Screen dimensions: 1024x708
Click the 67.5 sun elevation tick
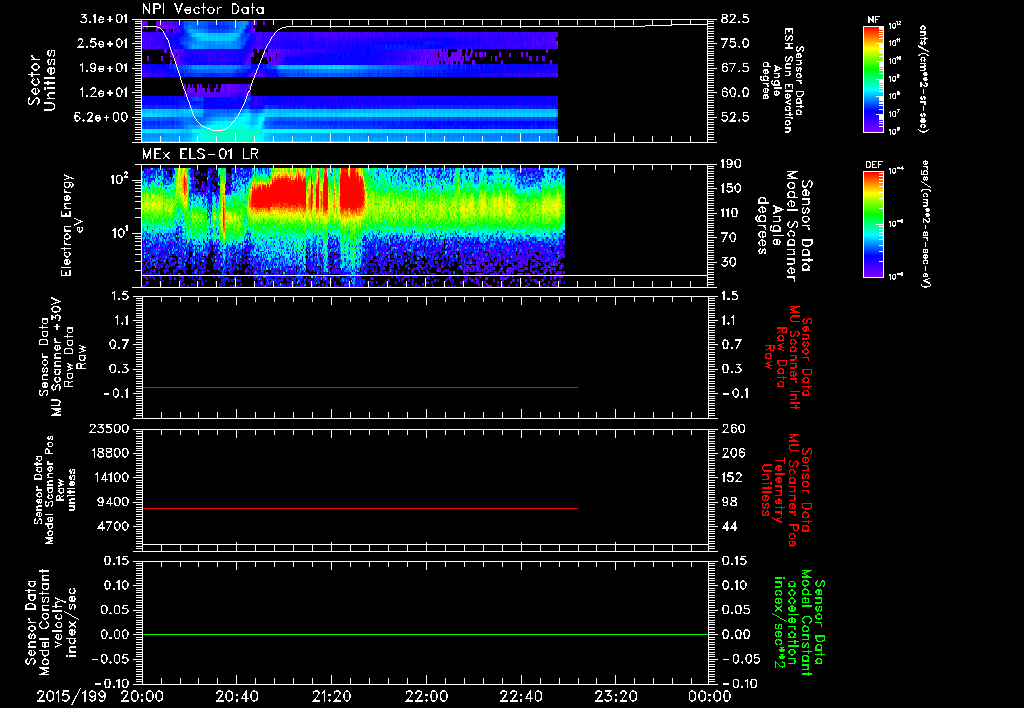point(735,68)
